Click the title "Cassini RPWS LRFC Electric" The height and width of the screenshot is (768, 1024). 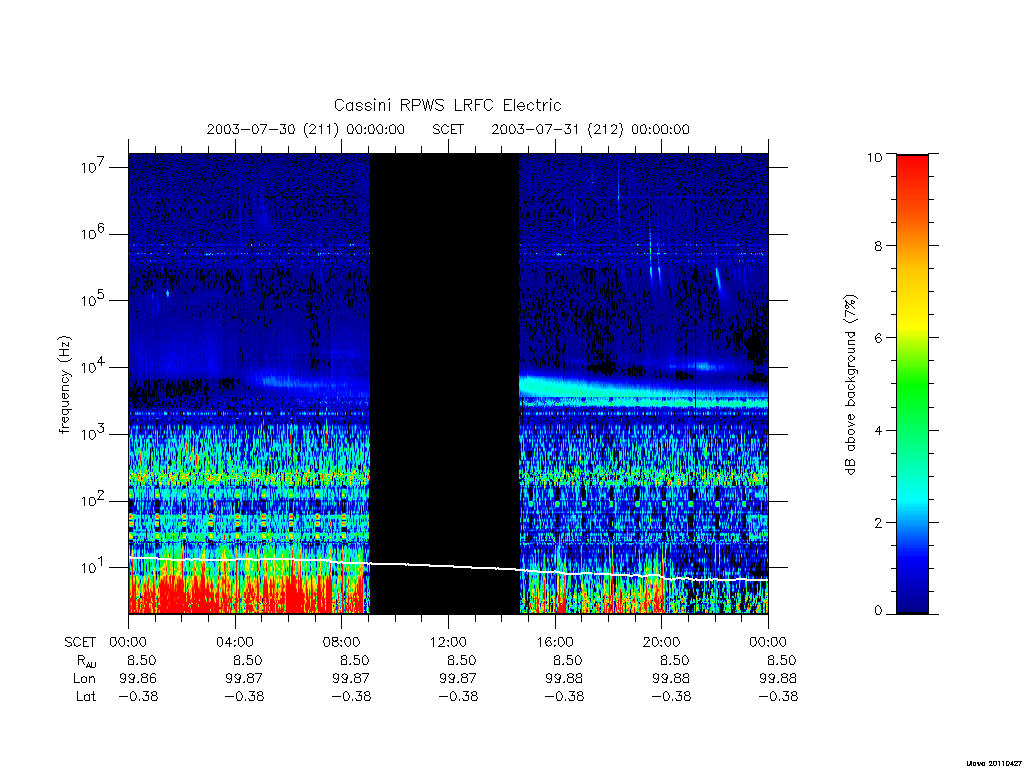tap(447, 105)
